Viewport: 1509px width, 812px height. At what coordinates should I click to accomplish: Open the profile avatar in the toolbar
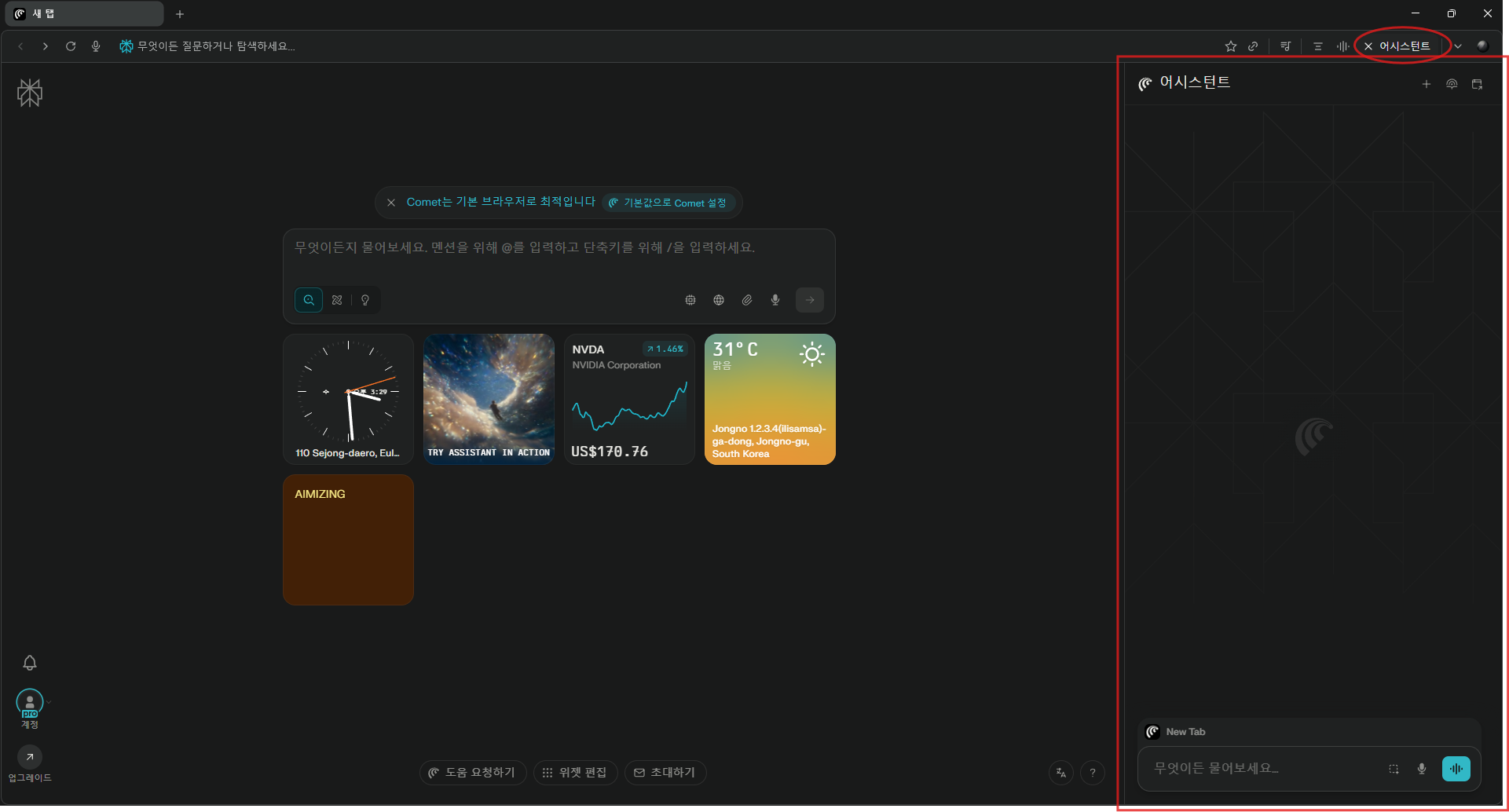click(1483, 46)
